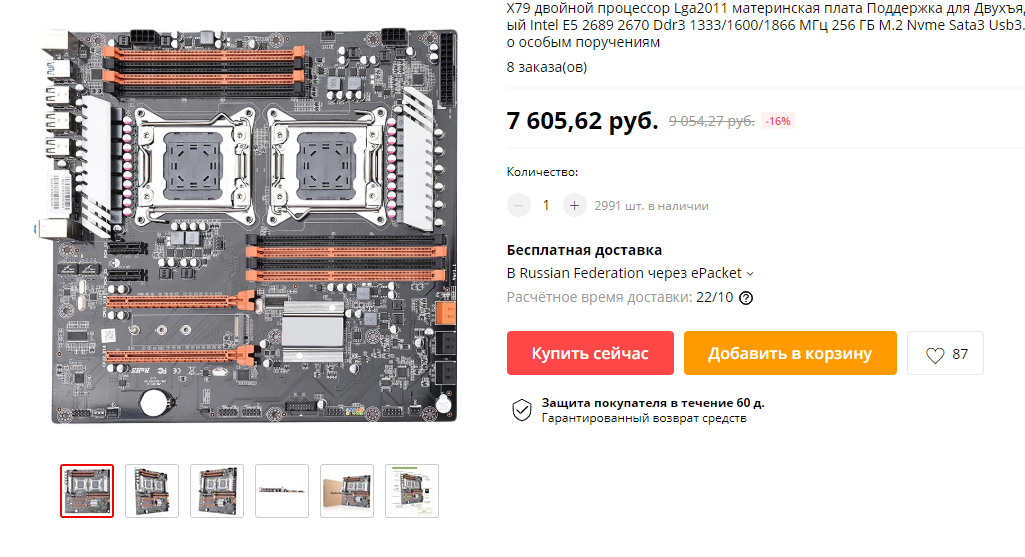Select the first motherboard thumbnail
1025x557 pixels.
(x=87, y=491)
